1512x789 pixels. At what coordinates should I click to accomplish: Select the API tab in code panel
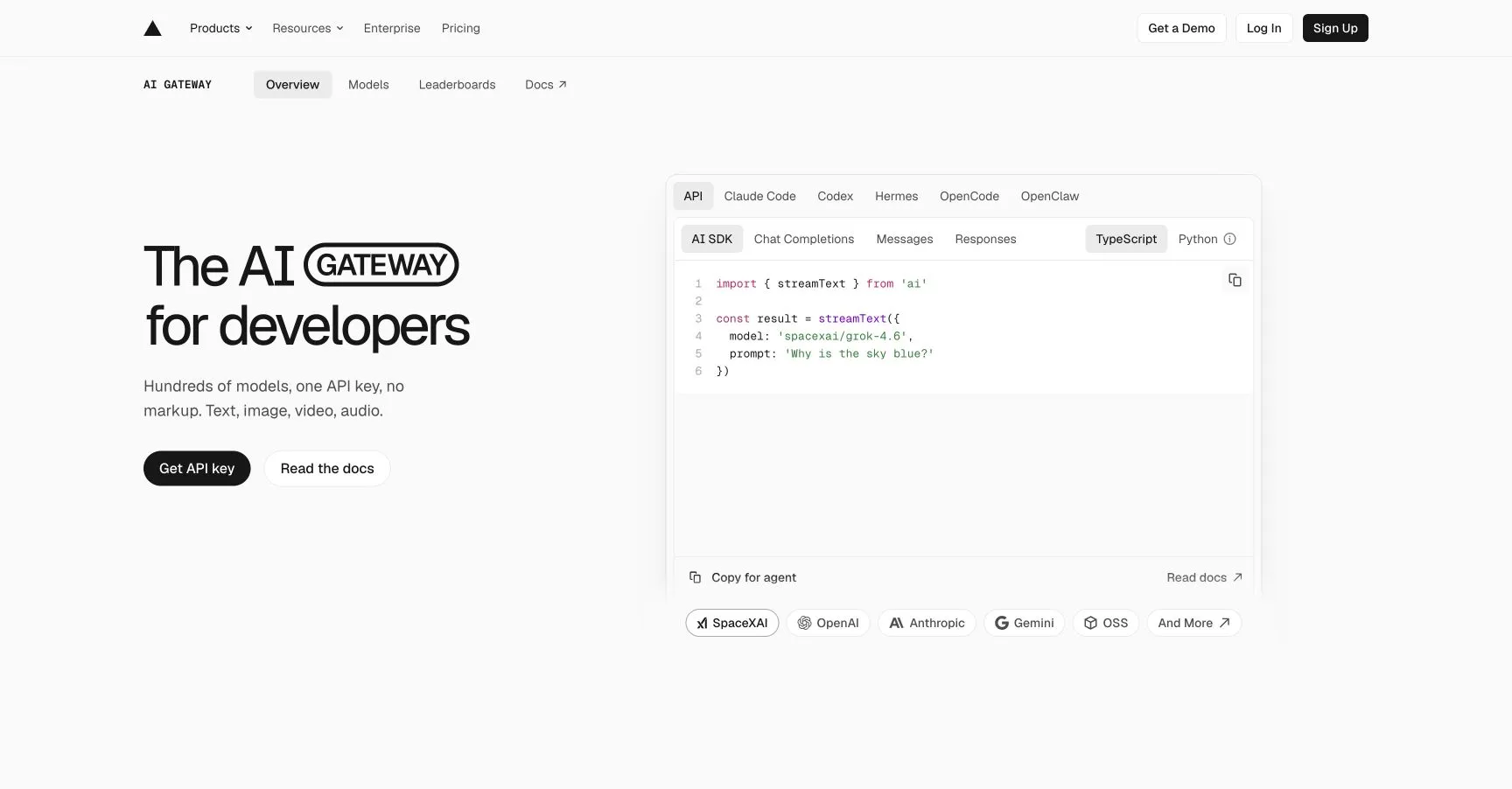[x=693, y=196]
